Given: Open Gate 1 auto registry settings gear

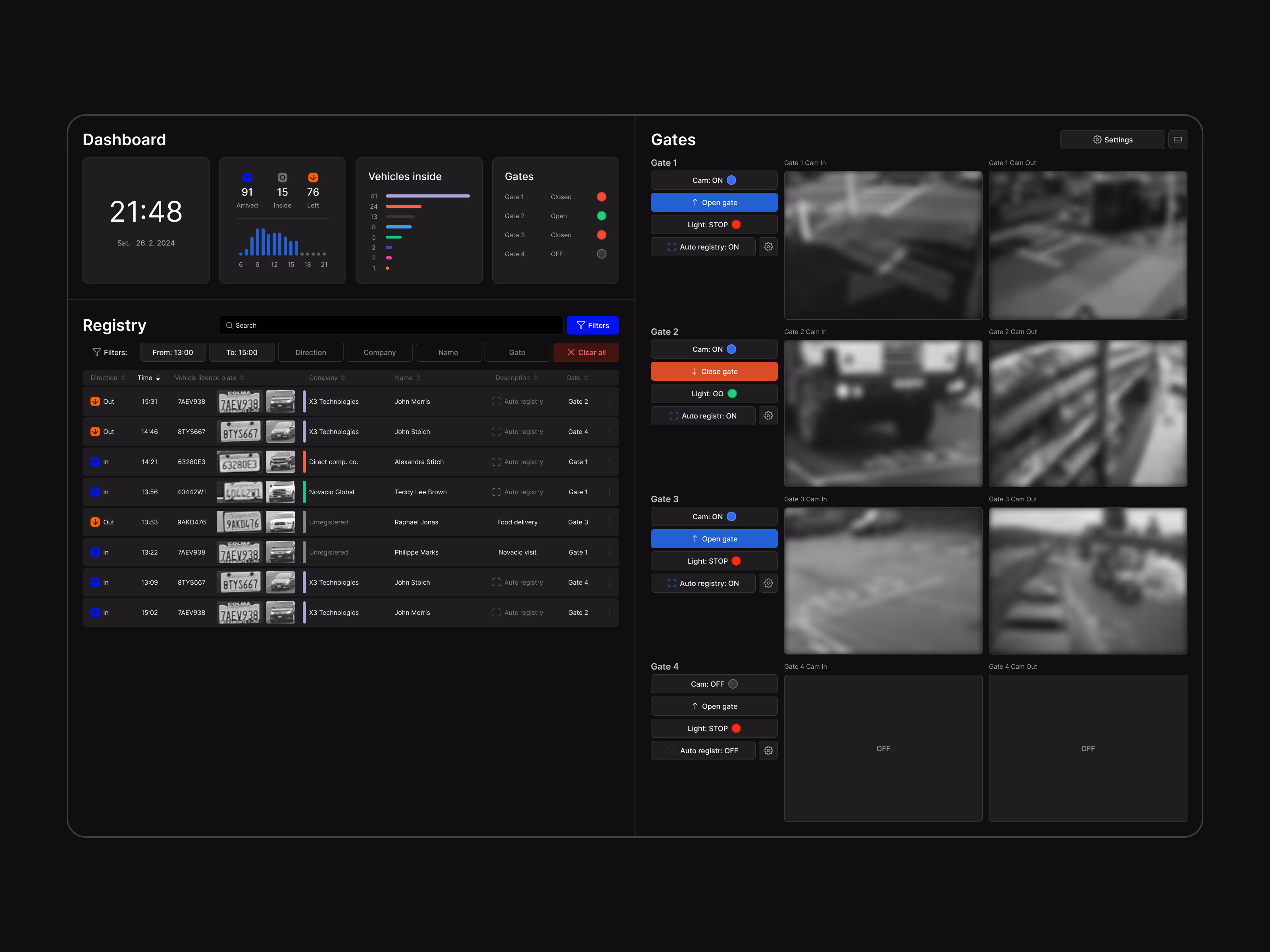Looking at the screenshot, I should pos(768,247).
